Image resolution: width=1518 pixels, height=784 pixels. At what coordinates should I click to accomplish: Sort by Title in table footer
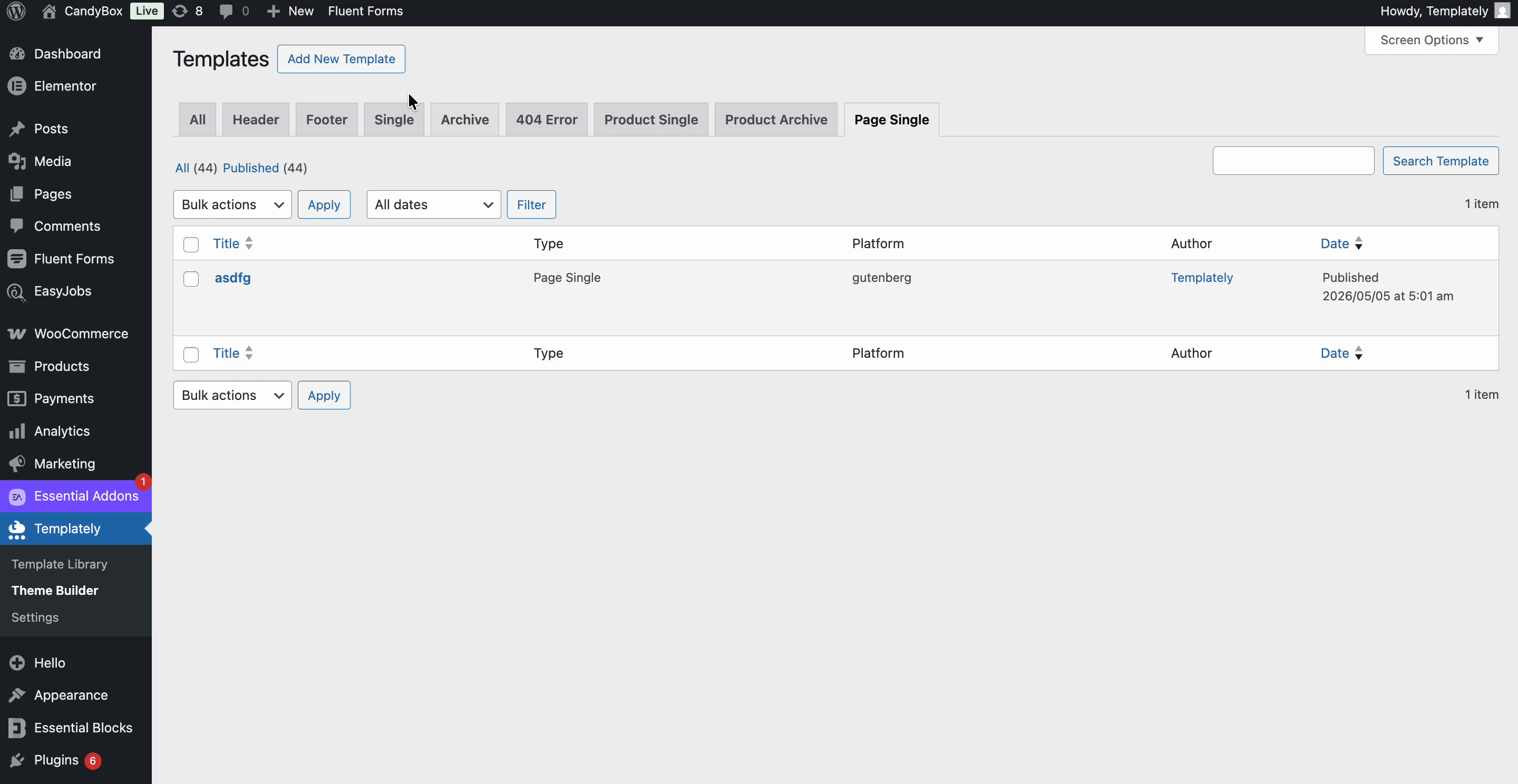233,353
